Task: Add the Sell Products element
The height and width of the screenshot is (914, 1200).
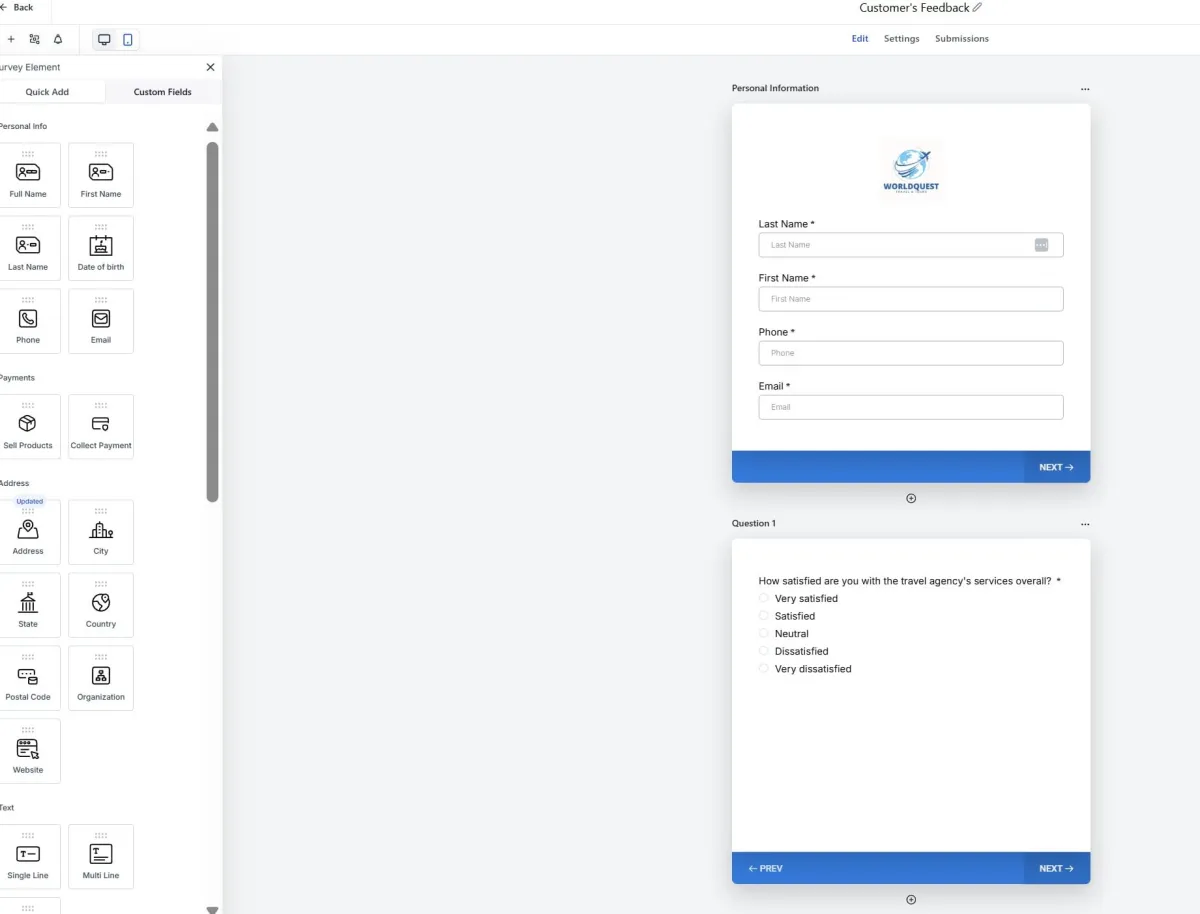Action: pos(28,427)
